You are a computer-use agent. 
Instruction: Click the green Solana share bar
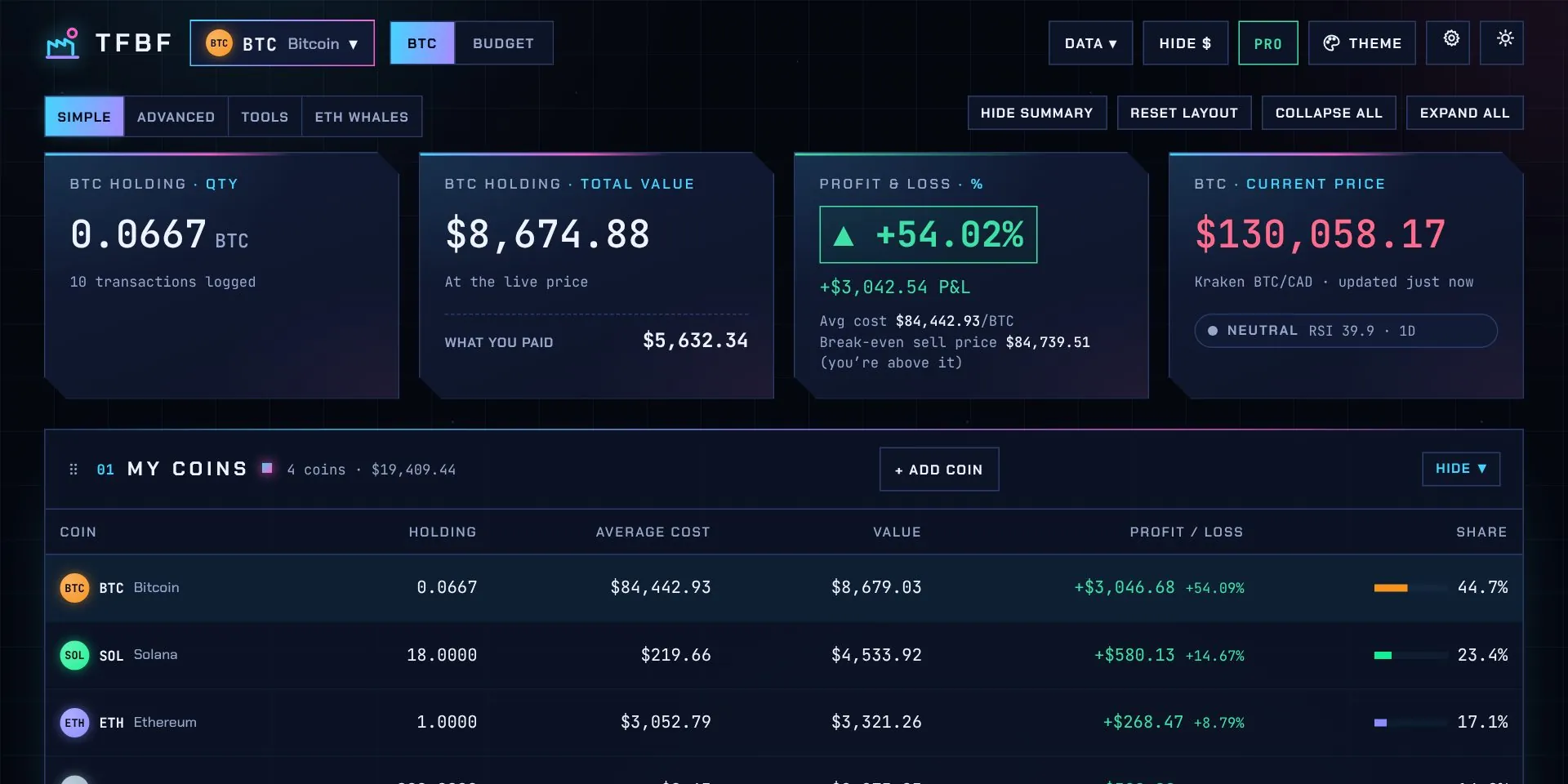coord(1383,655)
